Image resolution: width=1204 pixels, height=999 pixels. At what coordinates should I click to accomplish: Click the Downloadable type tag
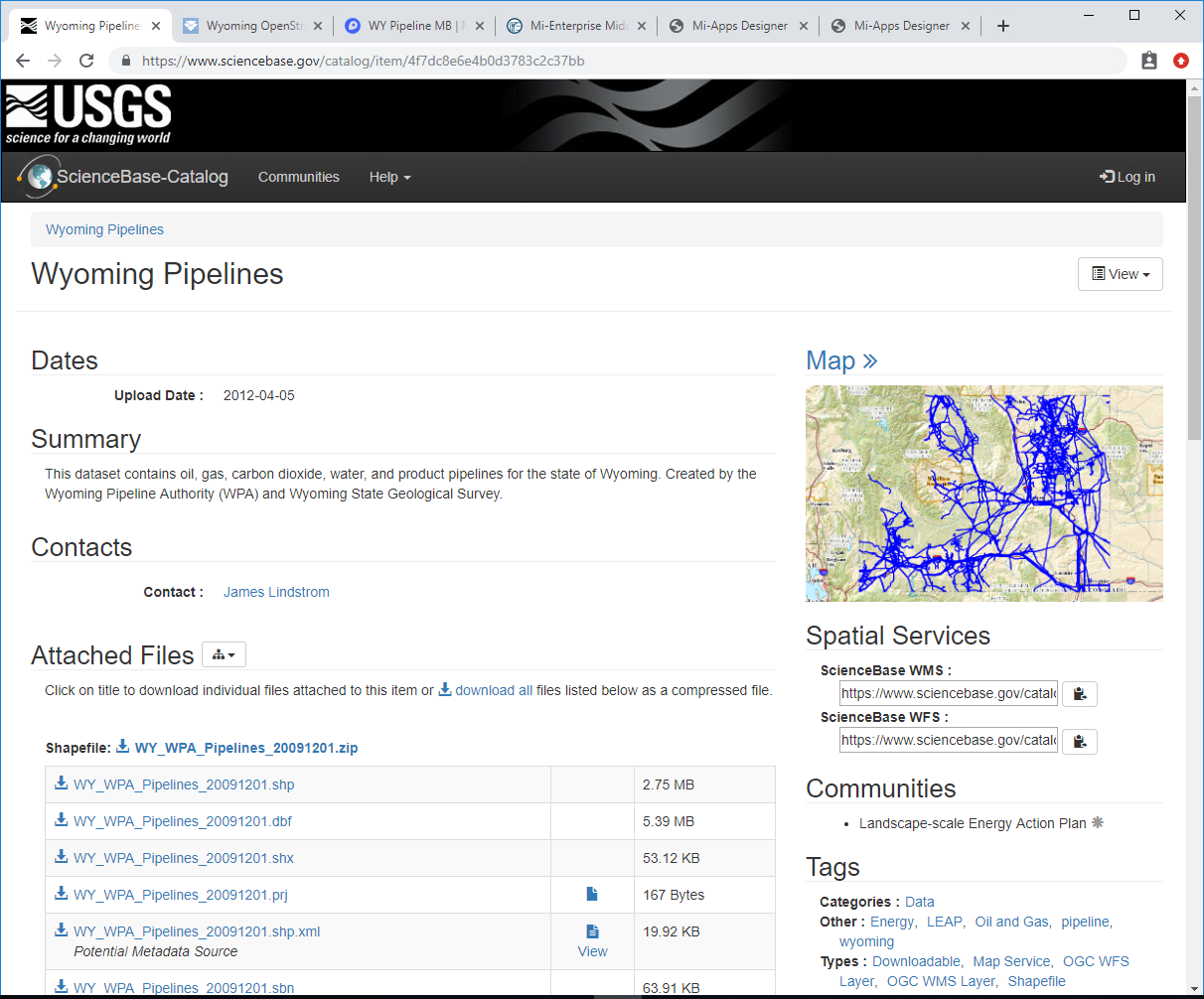[x=916, y=961]
